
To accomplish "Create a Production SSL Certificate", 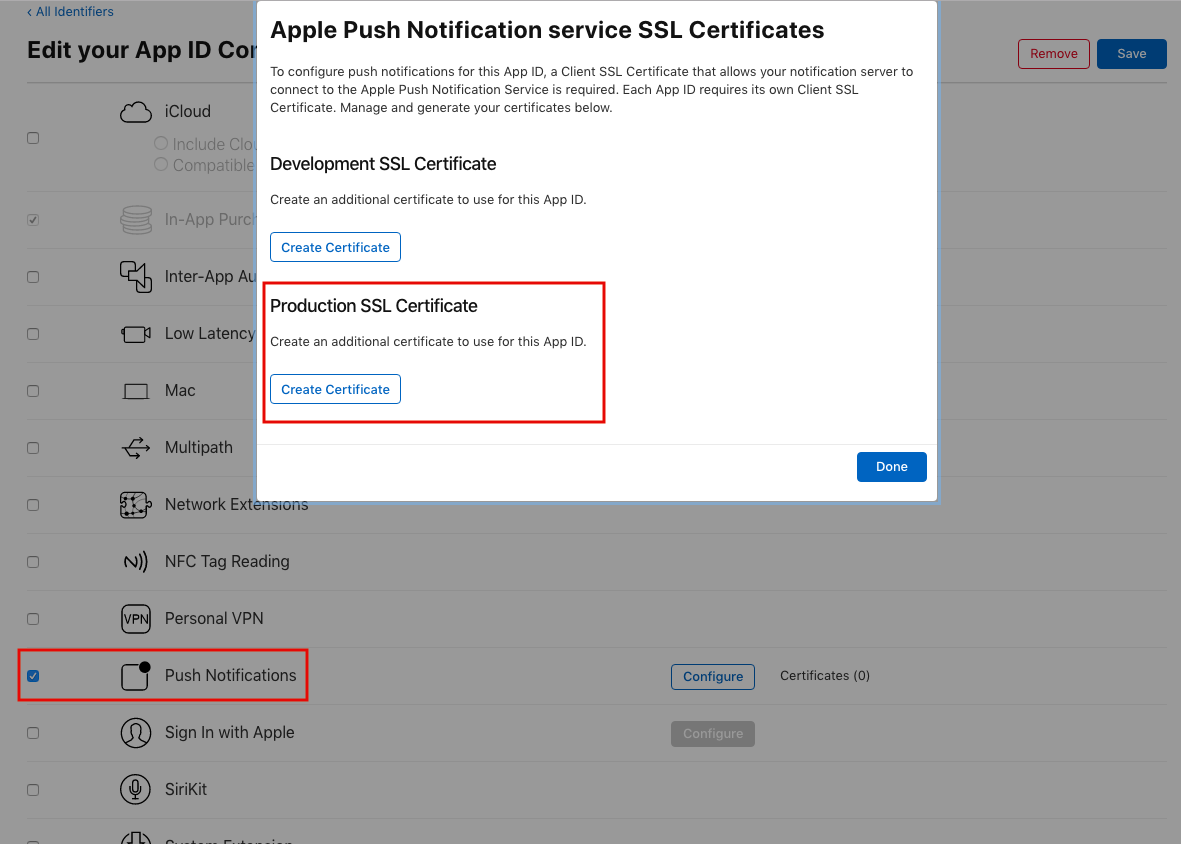I will tap(335, 389).
